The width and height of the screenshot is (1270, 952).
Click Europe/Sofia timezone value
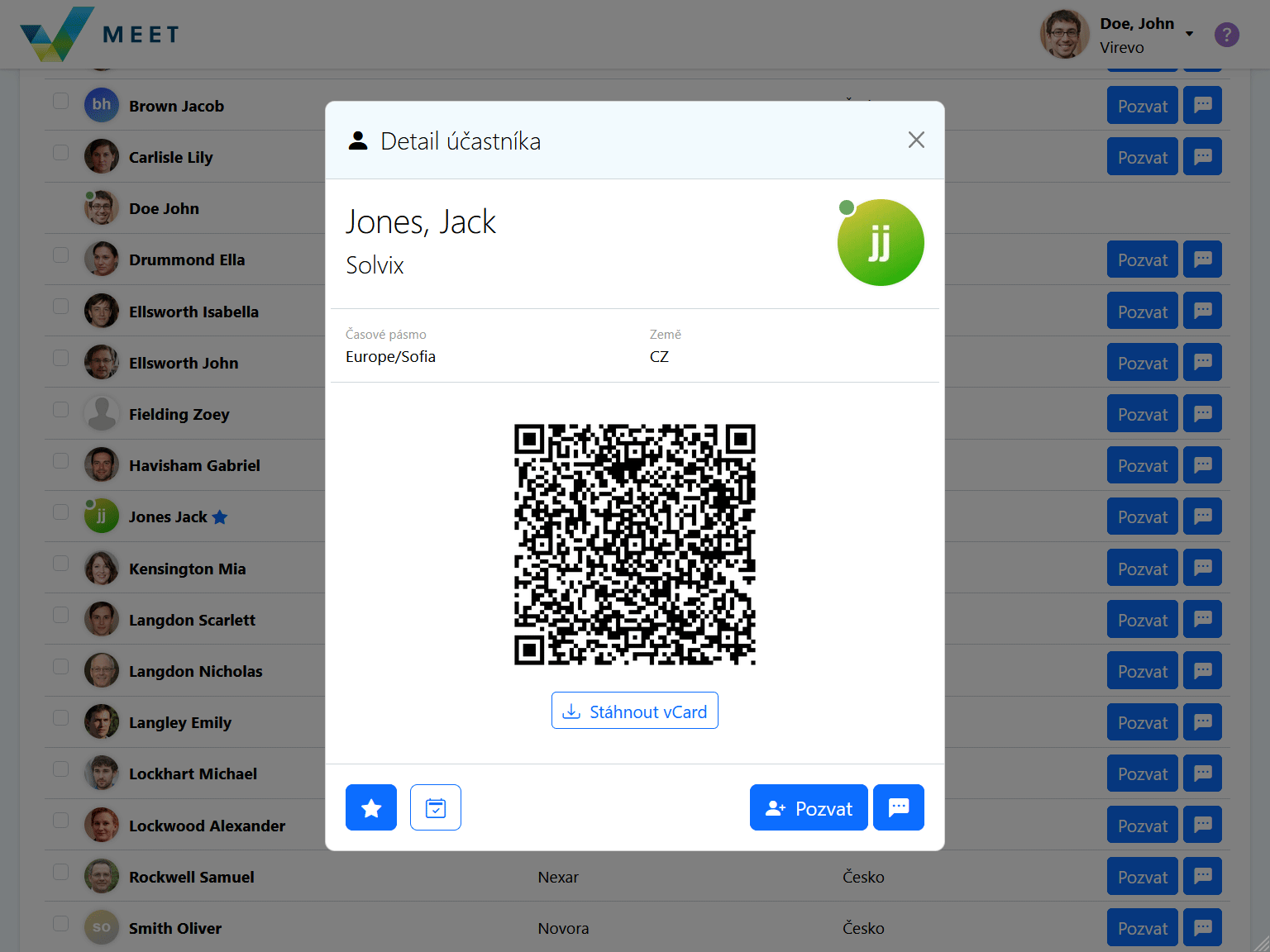390,356
